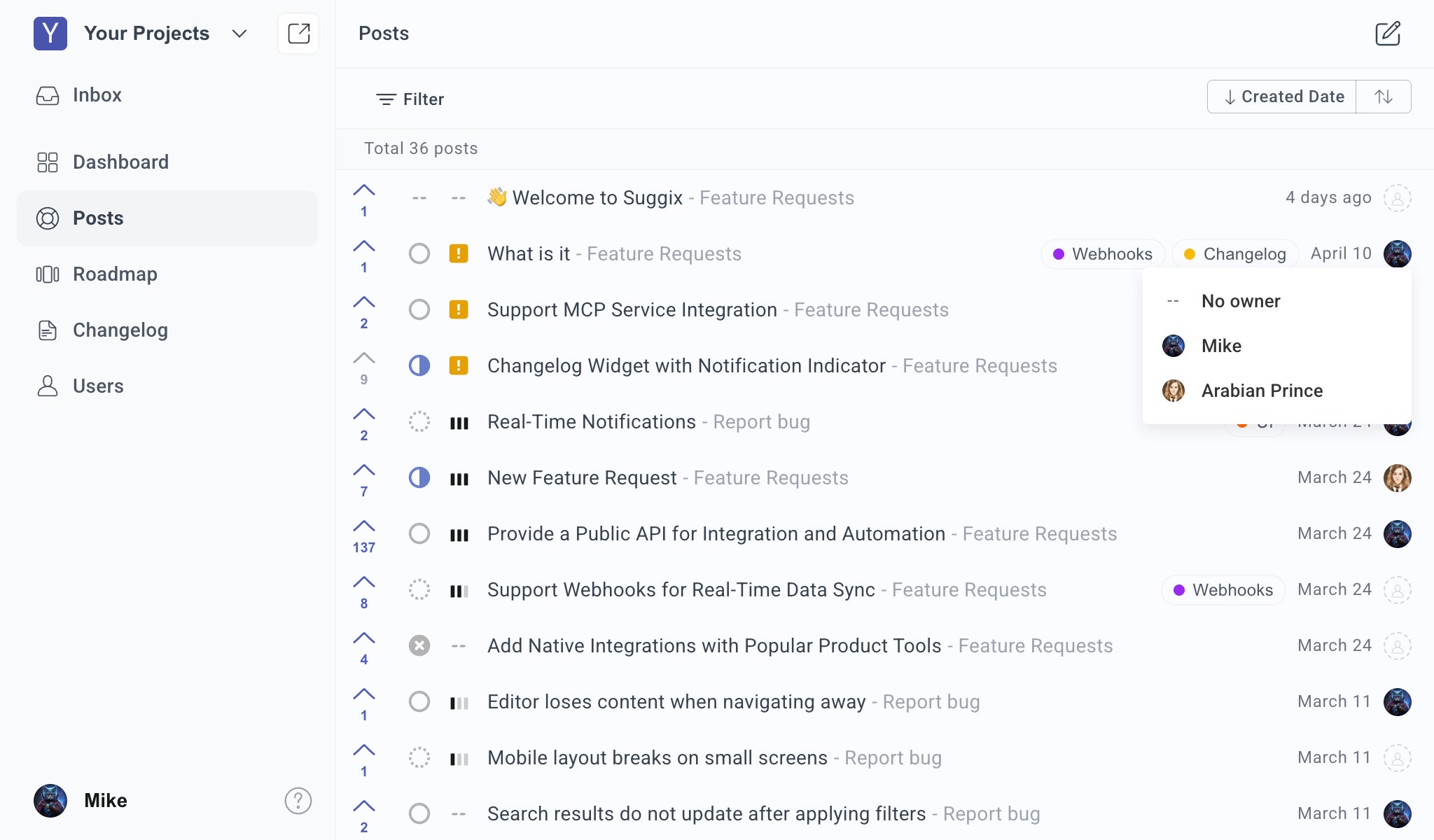Open the help question mark icon
The image size is (1434, 840).
(298, 801)
